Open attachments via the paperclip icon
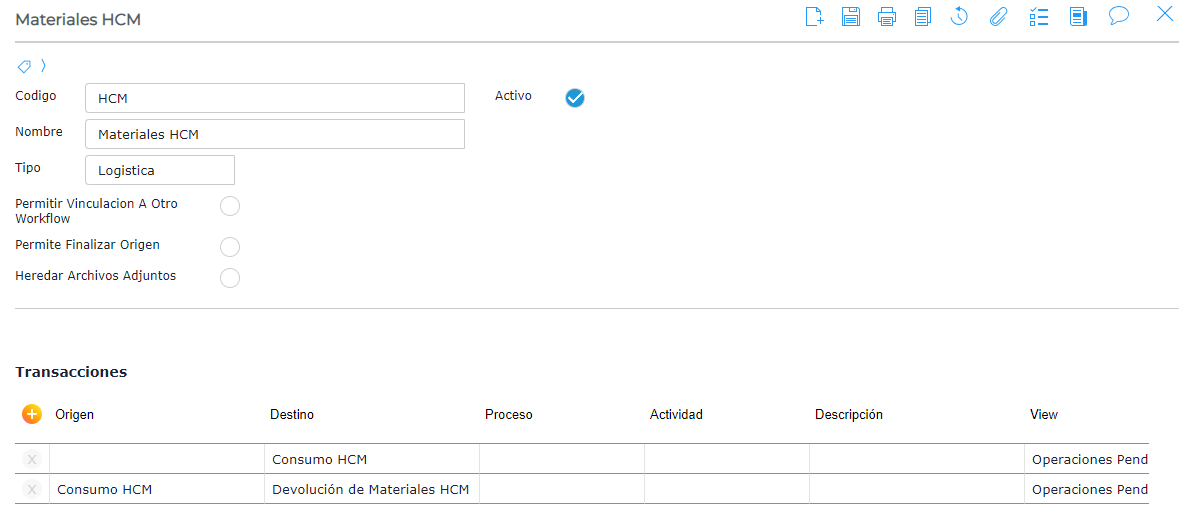Image resolution: width=1179 pixels, height=509 pixels. [x=998, y=16]
